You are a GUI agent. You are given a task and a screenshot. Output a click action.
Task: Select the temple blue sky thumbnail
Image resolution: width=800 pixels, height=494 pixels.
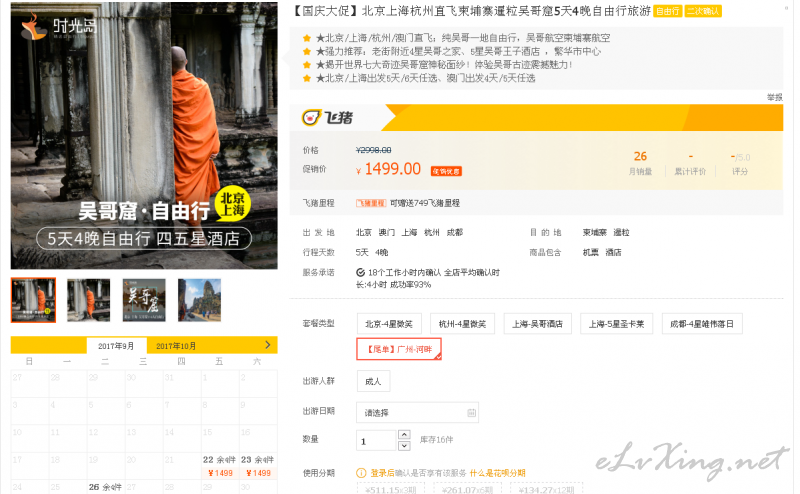199,300
